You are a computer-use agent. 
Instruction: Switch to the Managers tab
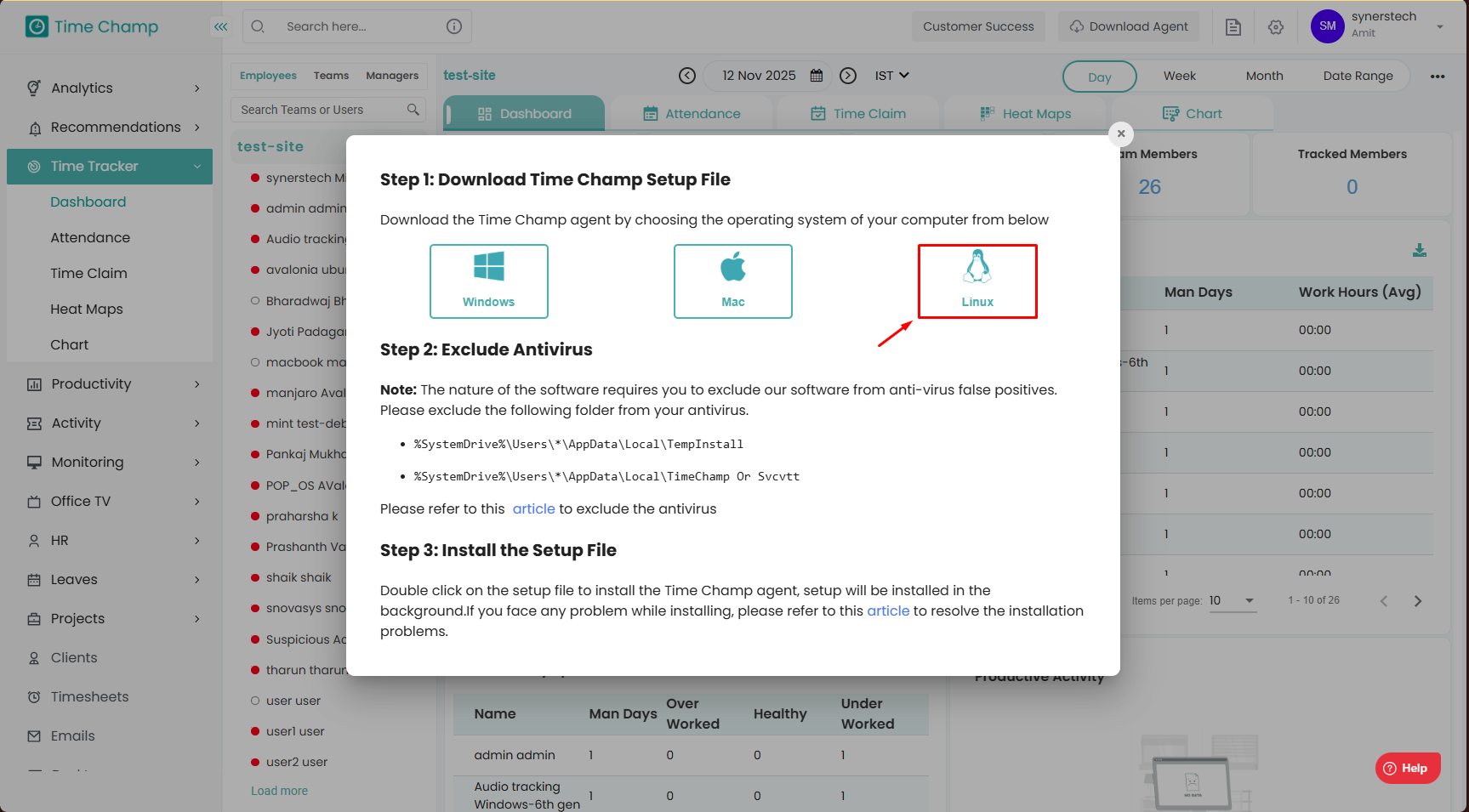coord(392,76)
